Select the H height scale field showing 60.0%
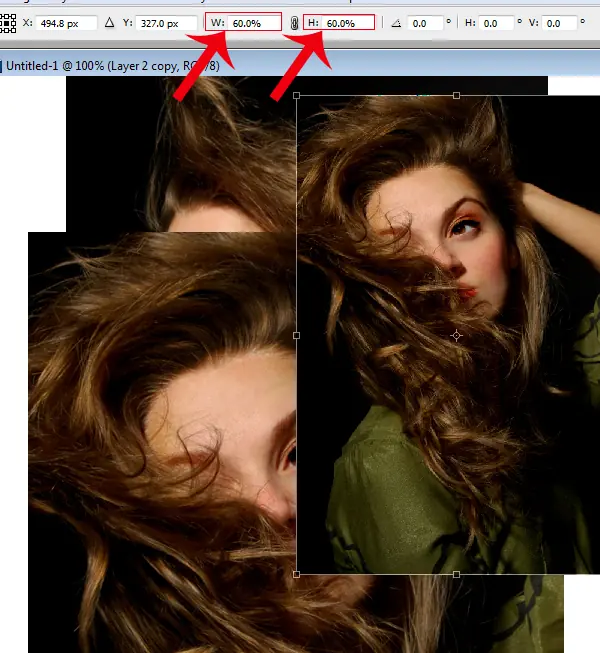The image size is (600, 653). coord(348,23)
